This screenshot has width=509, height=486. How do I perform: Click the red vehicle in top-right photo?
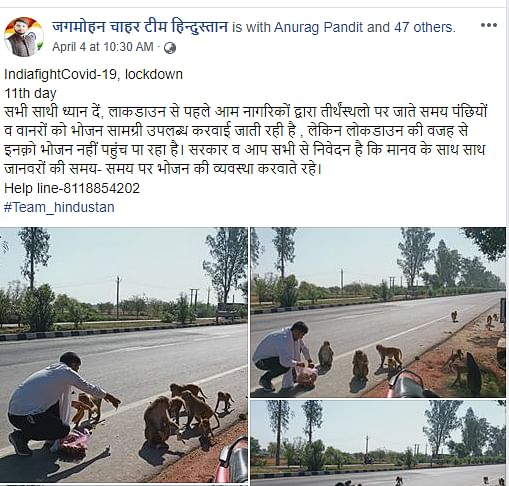pyautogui.click(x=406, y=384)
